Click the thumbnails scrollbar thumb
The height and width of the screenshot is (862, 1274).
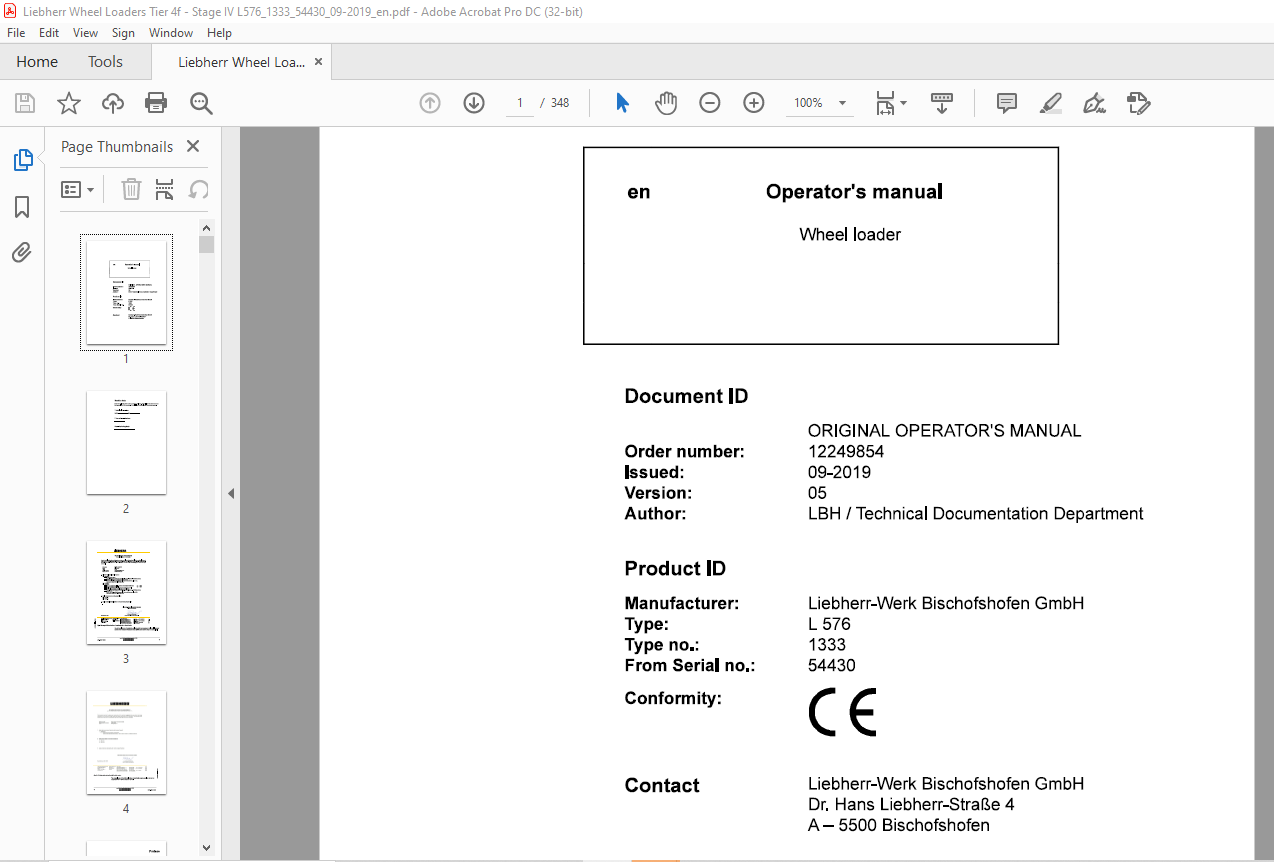tap(206, 245)
